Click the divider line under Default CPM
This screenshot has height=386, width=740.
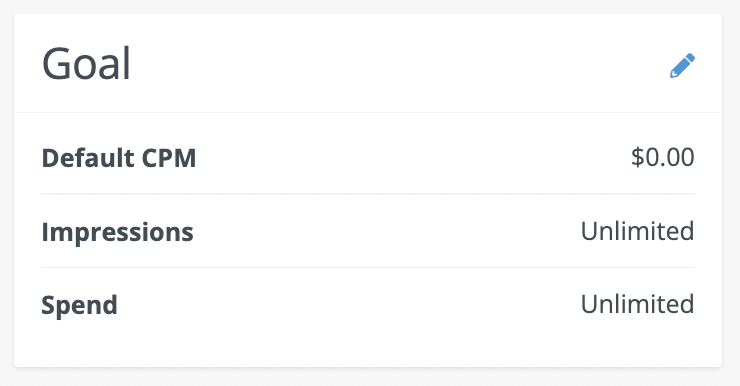point(368,194)
